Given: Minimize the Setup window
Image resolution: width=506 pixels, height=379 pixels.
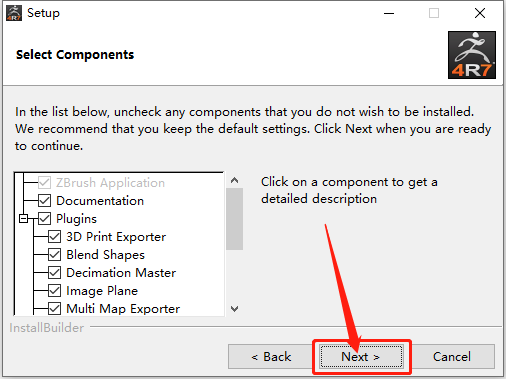Looking at the screenshot, I should (x=389, y=13).
